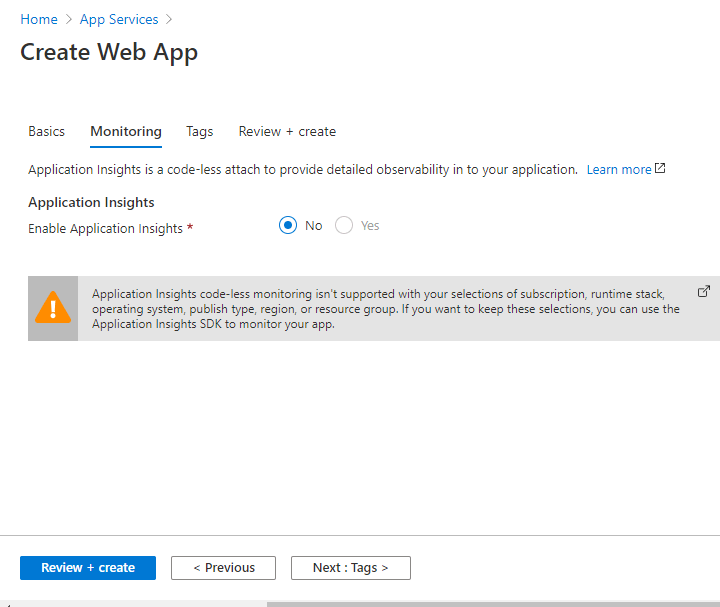The width and height of the screenshot is (720, 607).
Task: Select Yes for Enable Application Insights
Action: [344, 225]
